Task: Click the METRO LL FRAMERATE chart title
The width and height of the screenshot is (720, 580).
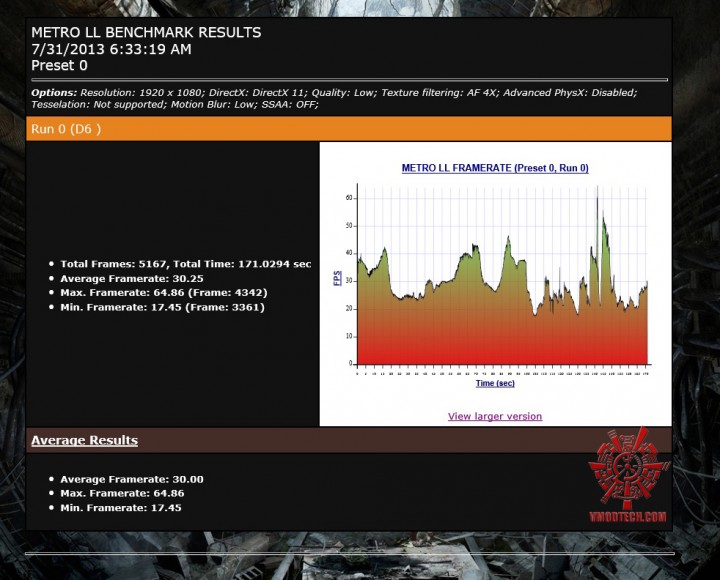Action: pyautogui.click(x=495, y=168)
